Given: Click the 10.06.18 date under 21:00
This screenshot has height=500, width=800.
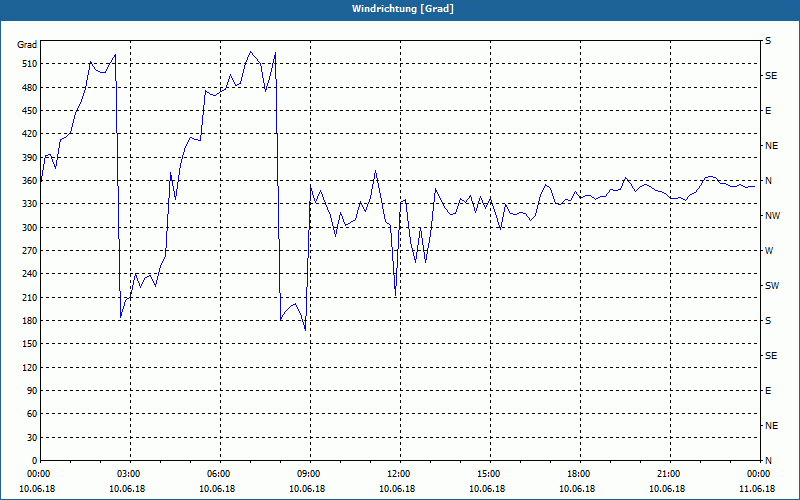Looking at the screenshot, I should tap(667, 489).
